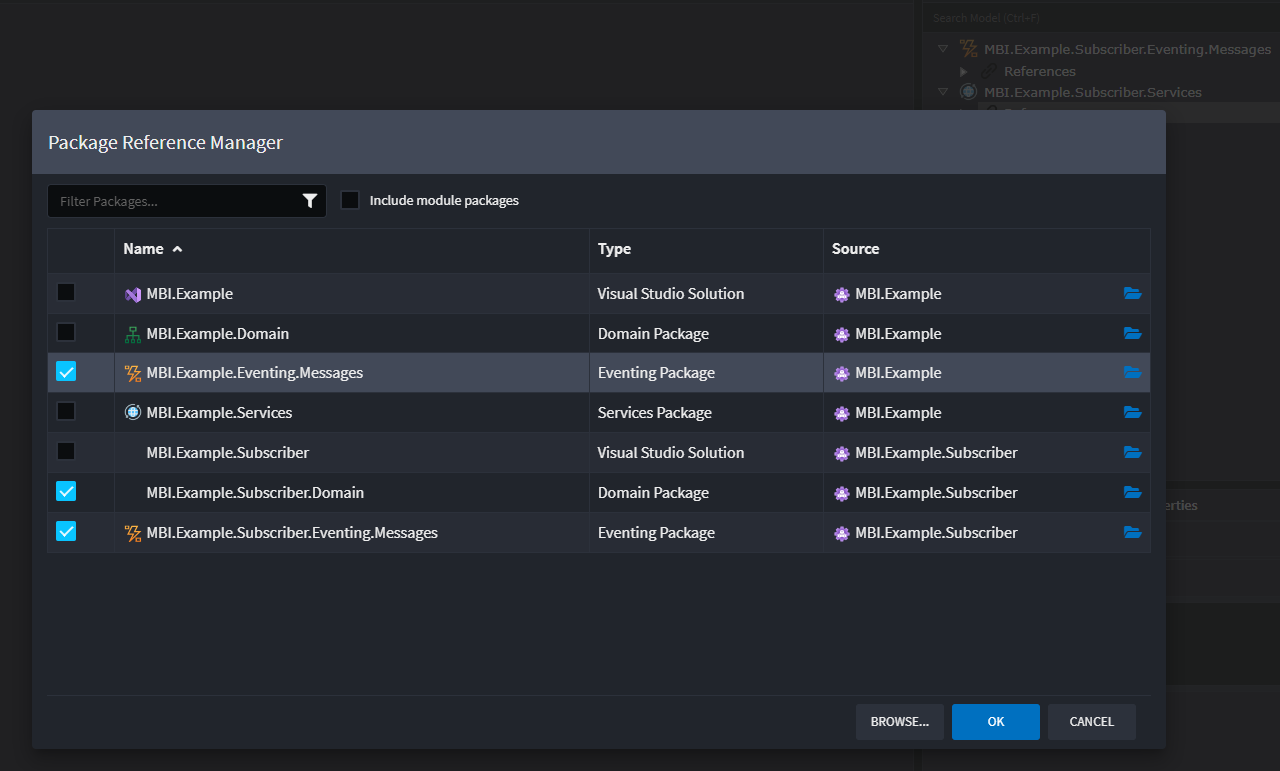
Task: Uncheck the MBI.Example.Eventing.Messages checkbox
Action: [x=66, y=372]
